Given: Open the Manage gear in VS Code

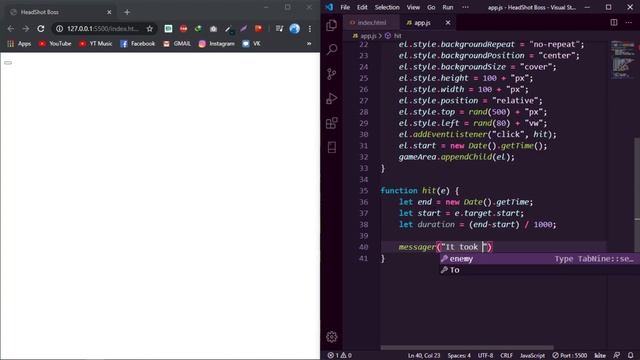Looking at the screenshot, I should (332, 337).
